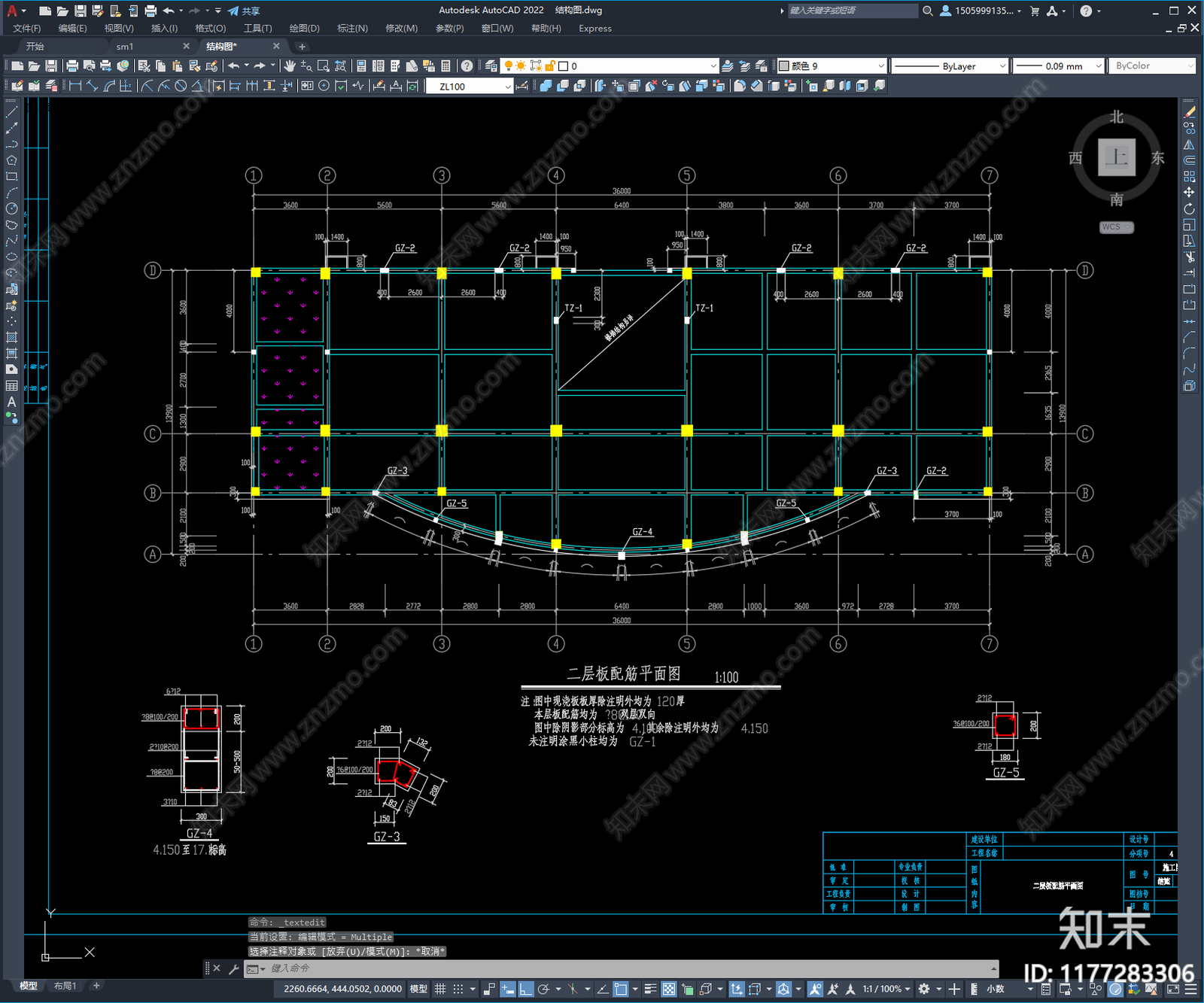Viewport: 1204px width, 1003px height.
Task: Select the Pan hand tool
Action: coord(290,66)
